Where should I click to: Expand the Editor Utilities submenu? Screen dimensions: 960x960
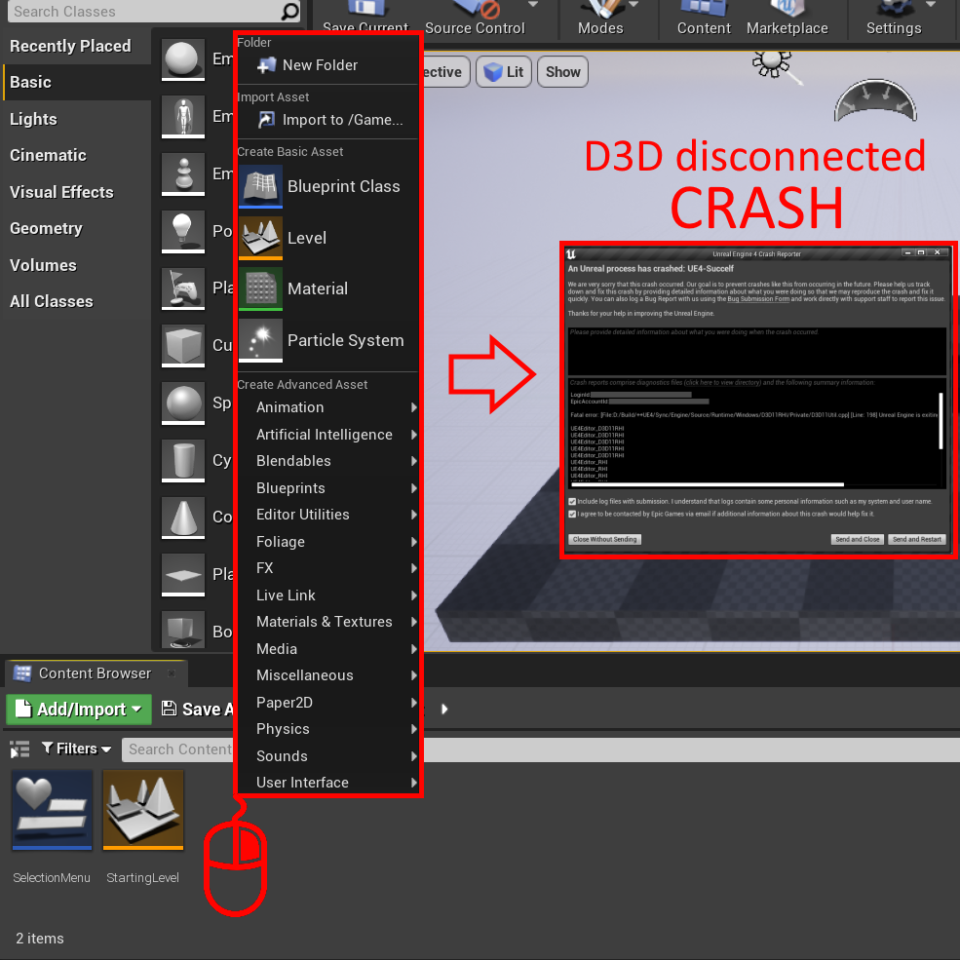pyautogui.click(x=329, y=515)
